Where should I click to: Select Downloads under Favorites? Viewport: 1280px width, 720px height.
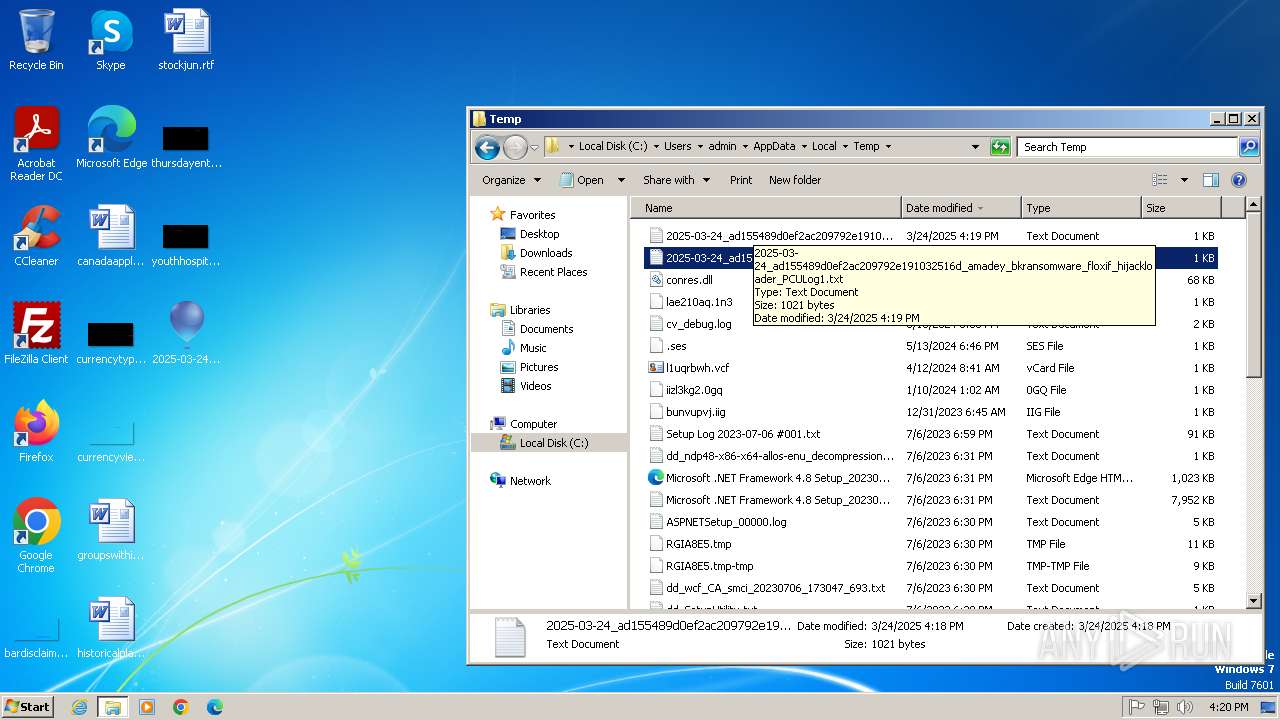(537, 253)
